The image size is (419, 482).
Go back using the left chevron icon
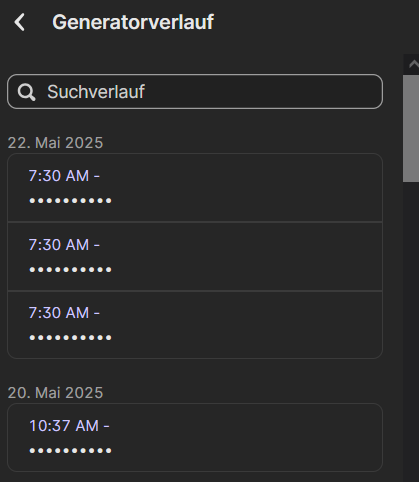pyautogui.click(x=20, y=22)
